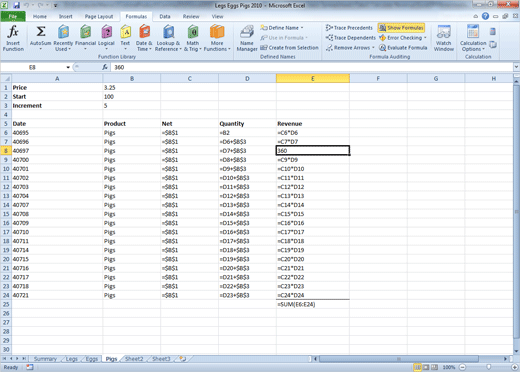This screenshot has width=520, height=372.
Task: Expand the formula bar with chevron
Action: click(516, 67)
